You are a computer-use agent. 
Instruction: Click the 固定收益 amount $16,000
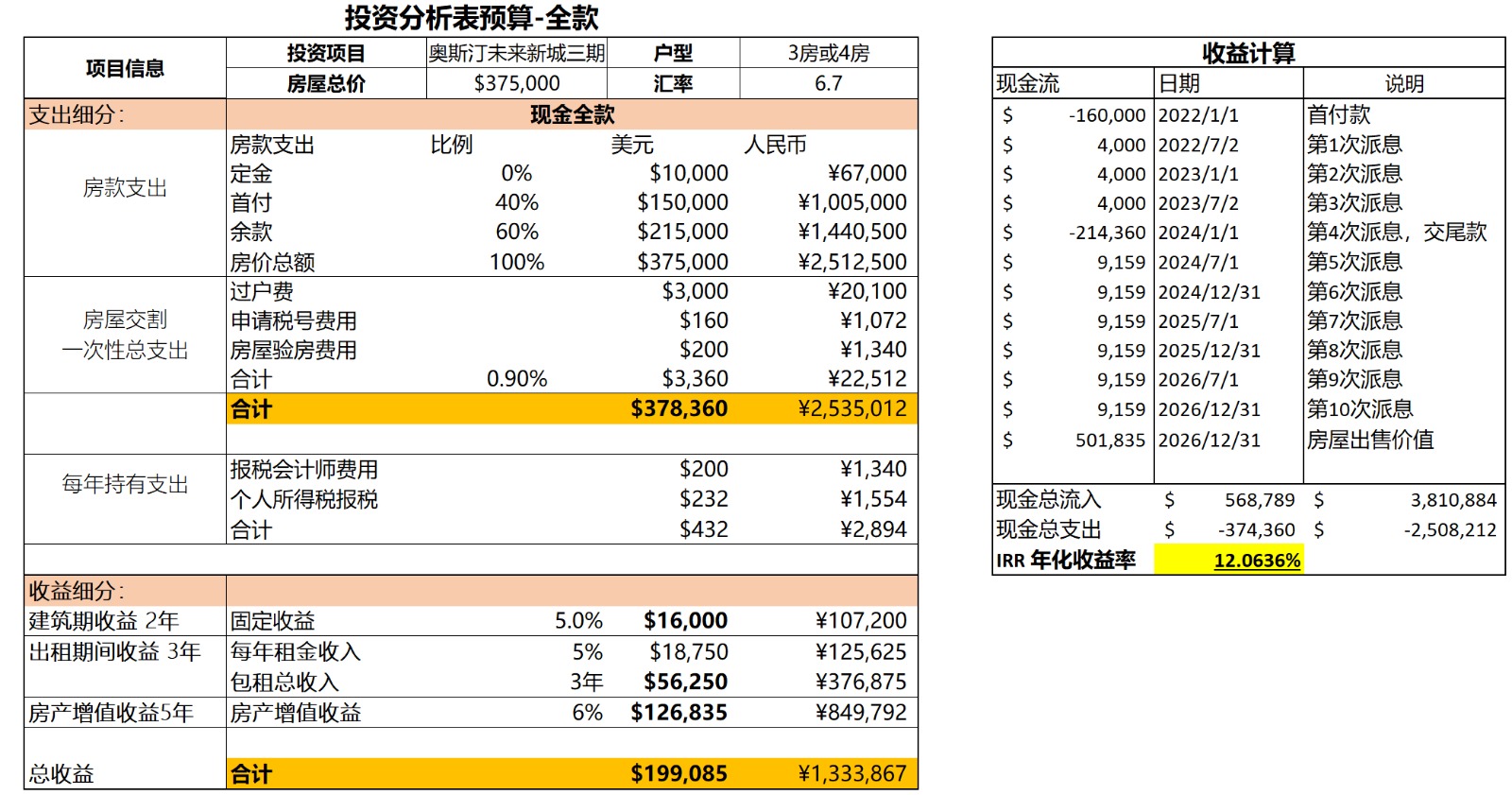click(685, 621)
